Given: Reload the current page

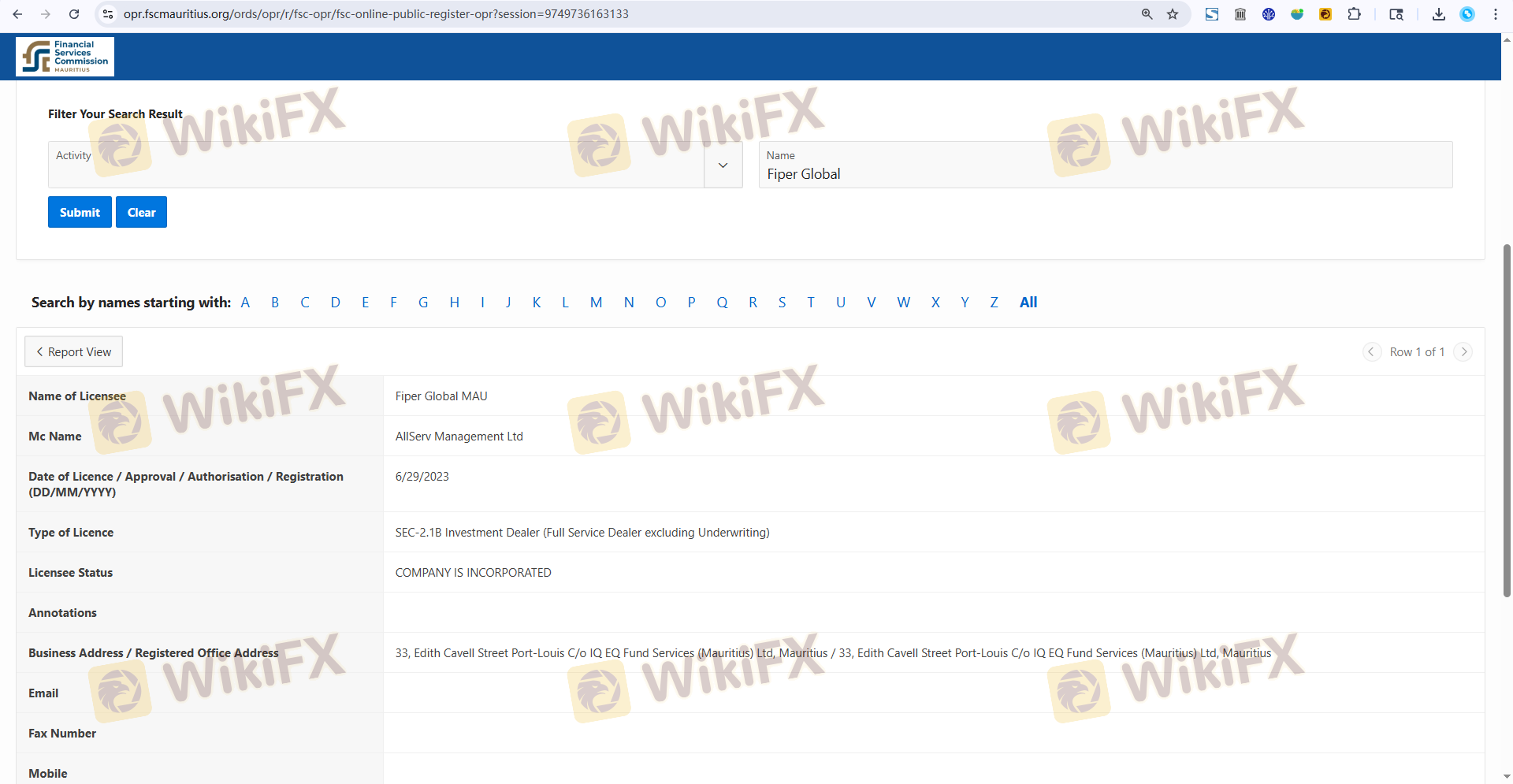Looking at the screenshot, I should [74, 14].
